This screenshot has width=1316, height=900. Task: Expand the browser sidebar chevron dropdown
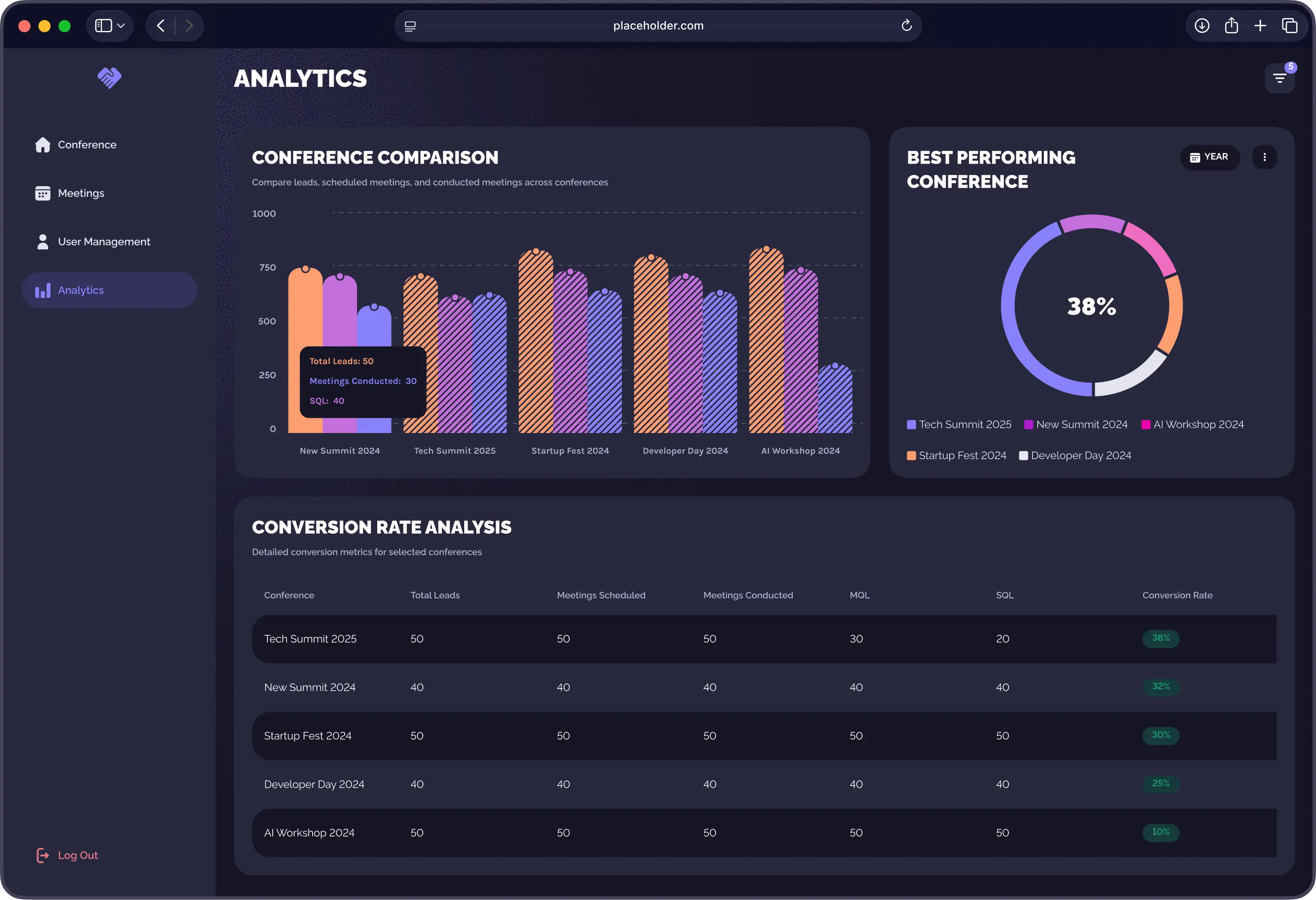[121, 25]
